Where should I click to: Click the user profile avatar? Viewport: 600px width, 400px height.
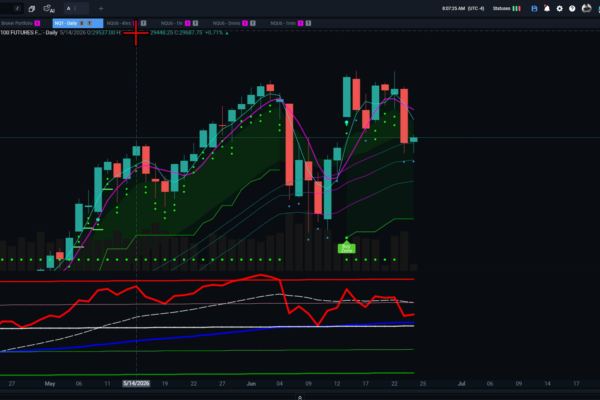[586, 8]
